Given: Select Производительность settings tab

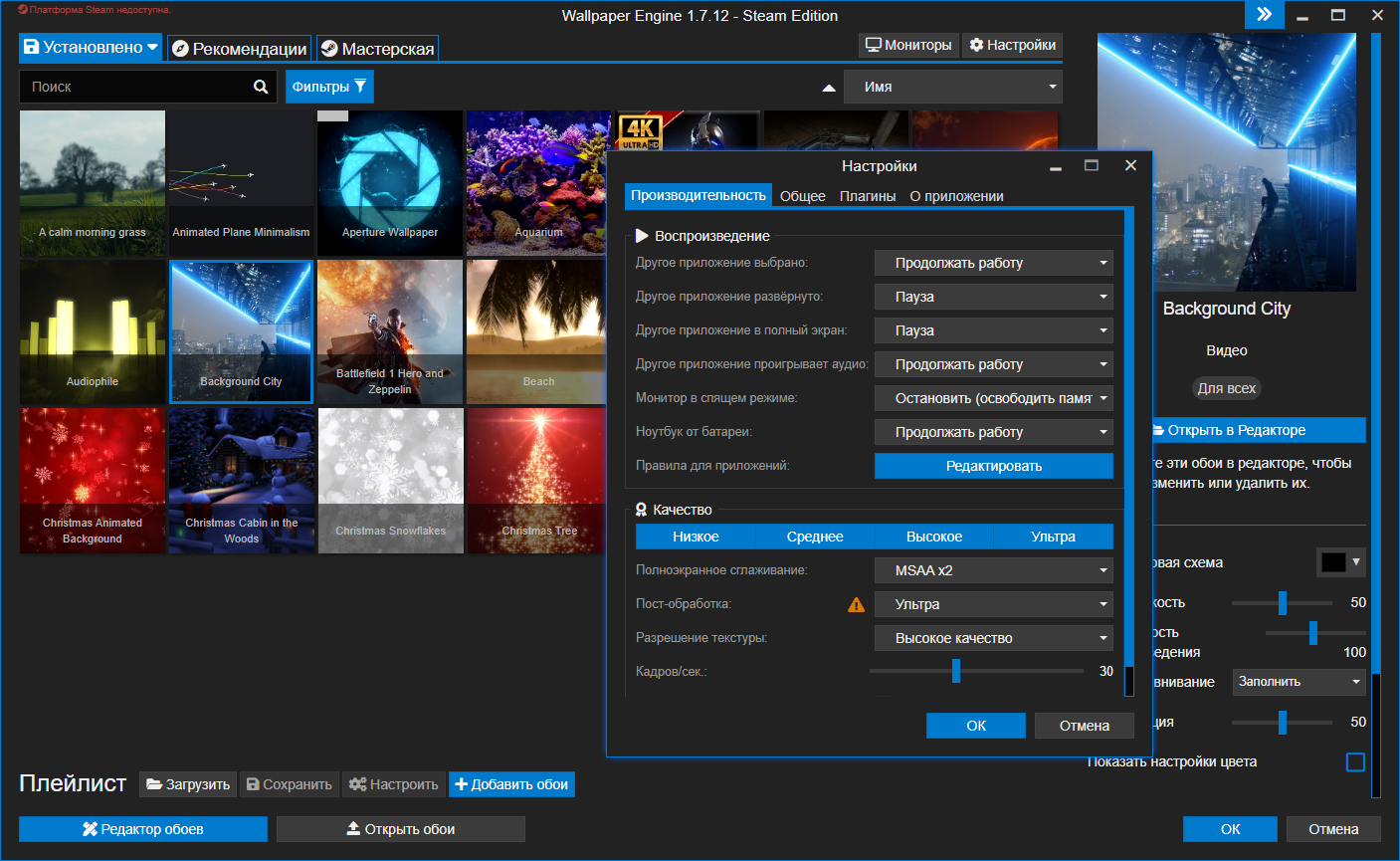Looking at the screenshot, I should pos(699,195).
